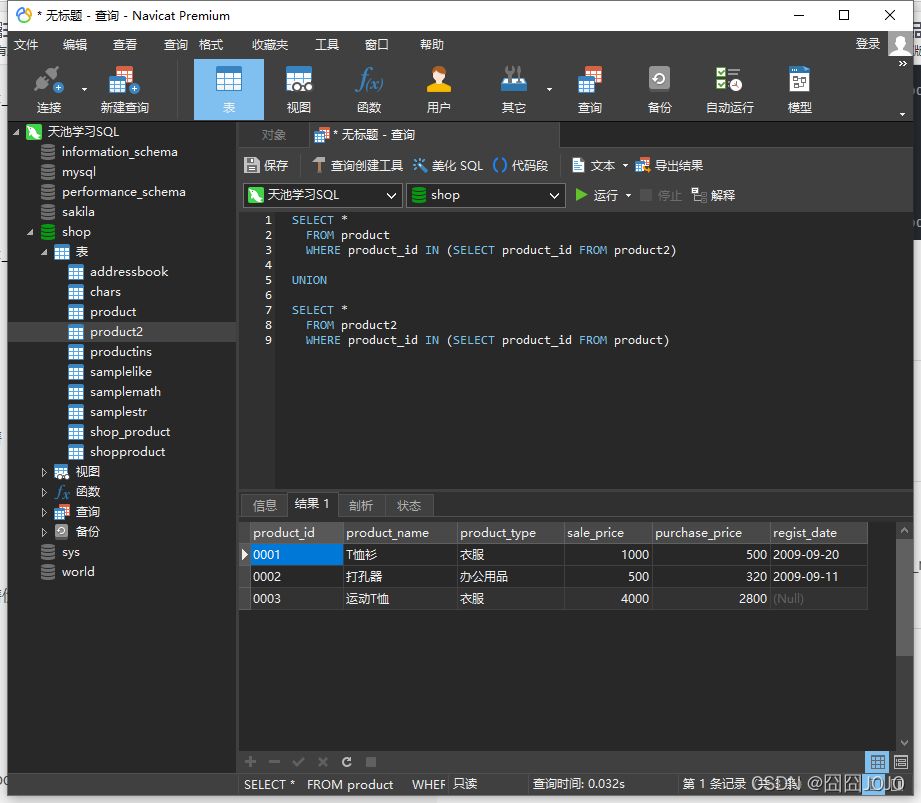
Task: Open the 天池学习SQL connection combo box
Action: pyautogui.click(x=322, y=195)
